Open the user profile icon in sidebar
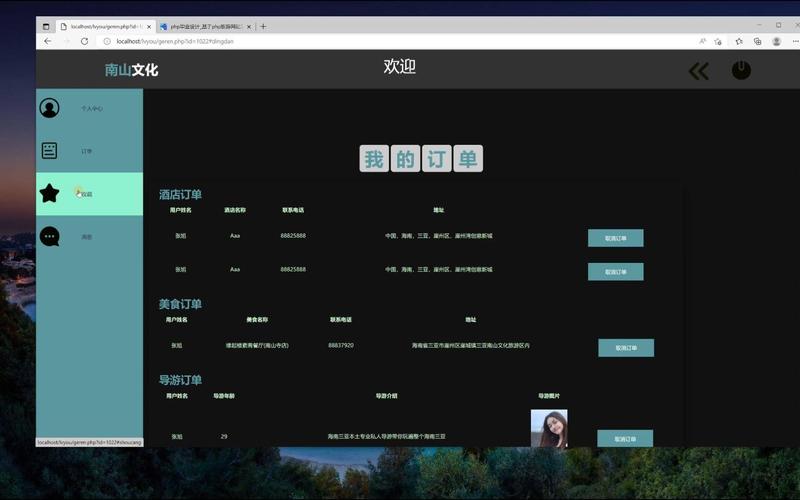 (49, 108)
